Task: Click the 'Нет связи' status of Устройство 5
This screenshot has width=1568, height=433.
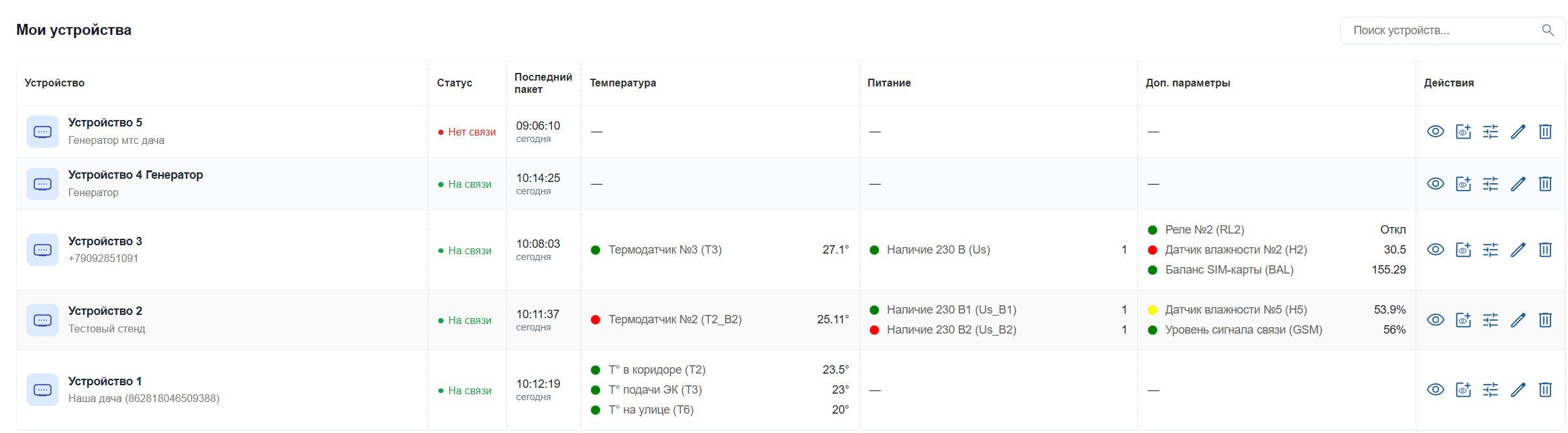Action: pos(467,132)
